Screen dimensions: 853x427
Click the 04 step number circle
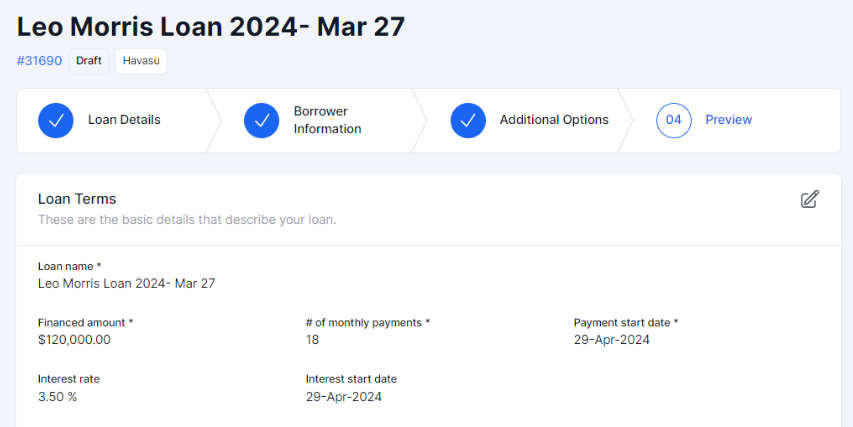click(x=674, y=120)
